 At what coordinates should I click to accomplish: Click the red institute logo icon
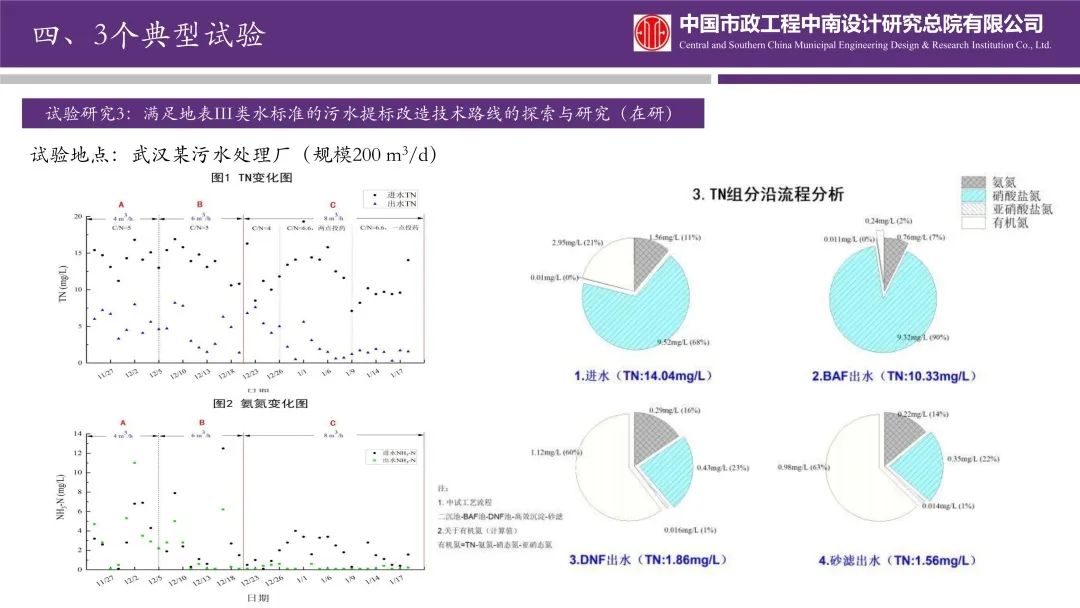click(652, 32)
